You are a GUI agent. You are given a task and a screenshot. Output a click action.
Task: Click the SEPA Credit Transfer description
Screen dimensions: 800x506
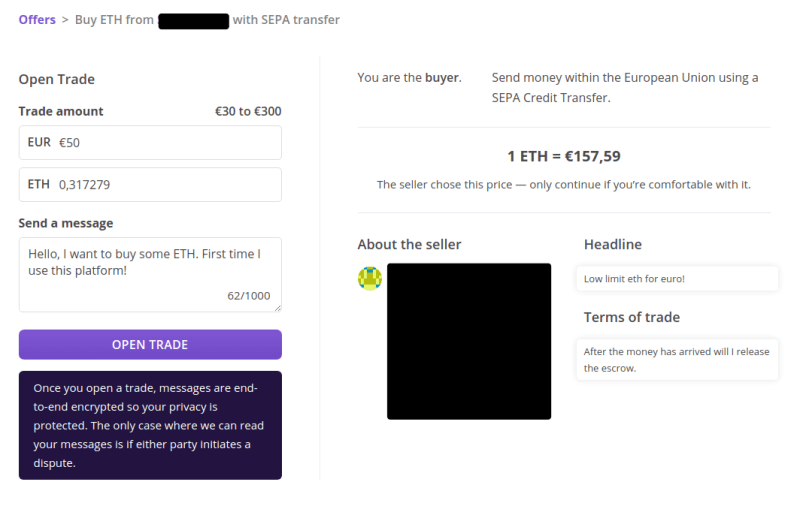[625, 88]
